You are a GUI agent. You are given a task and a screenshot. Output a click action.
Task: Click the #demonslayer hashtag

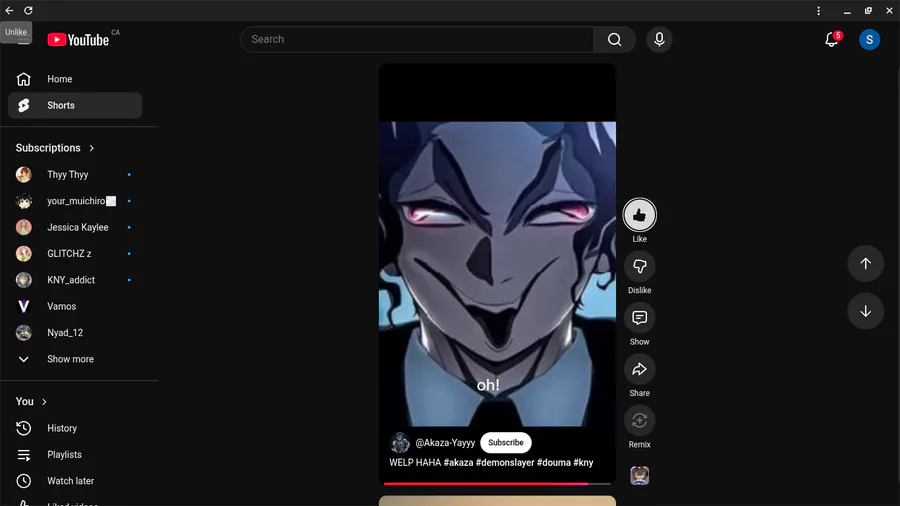click(505, 462)
